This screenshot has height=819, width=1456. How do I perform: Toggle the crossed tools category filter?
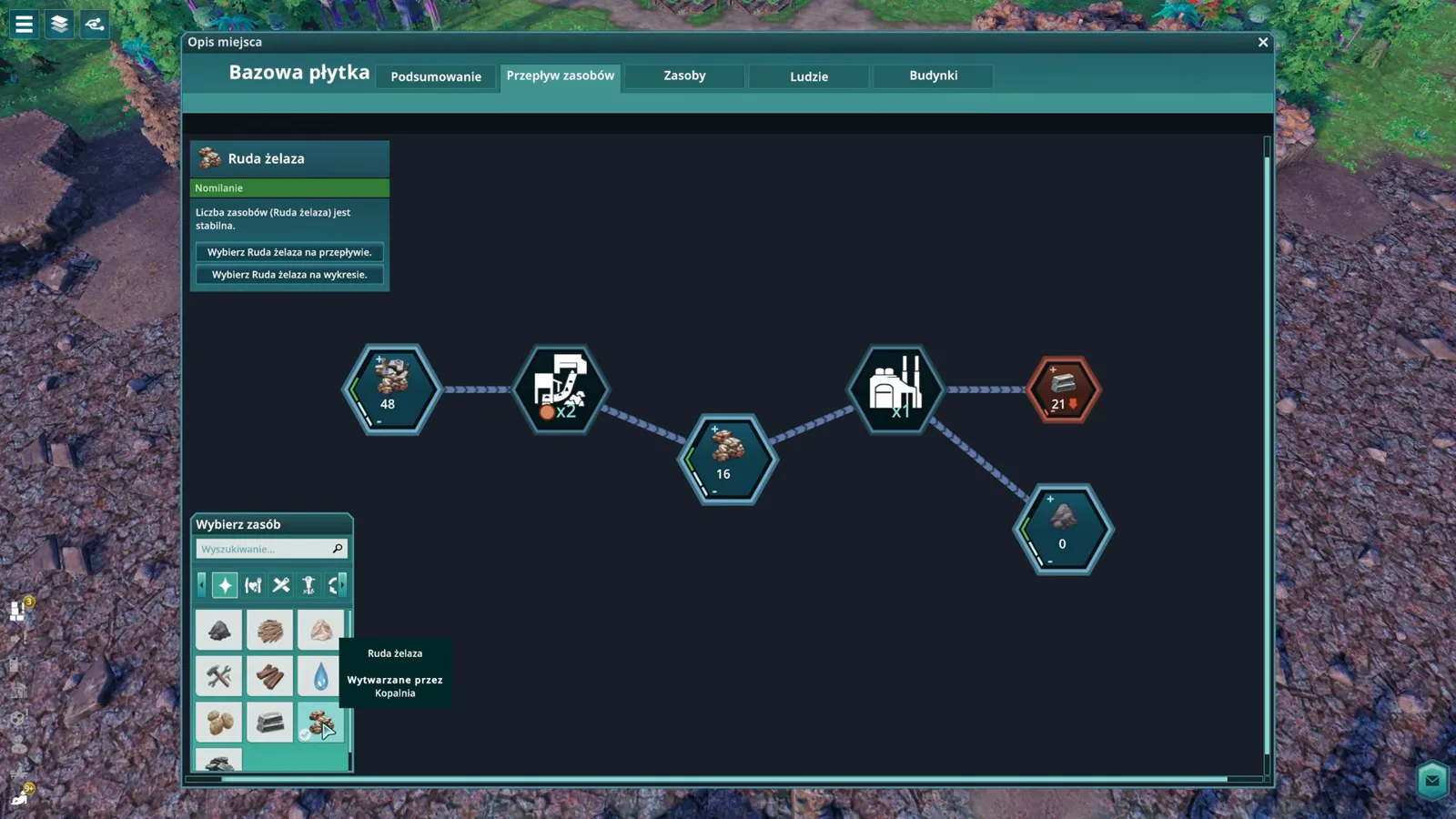click(281, 585)
